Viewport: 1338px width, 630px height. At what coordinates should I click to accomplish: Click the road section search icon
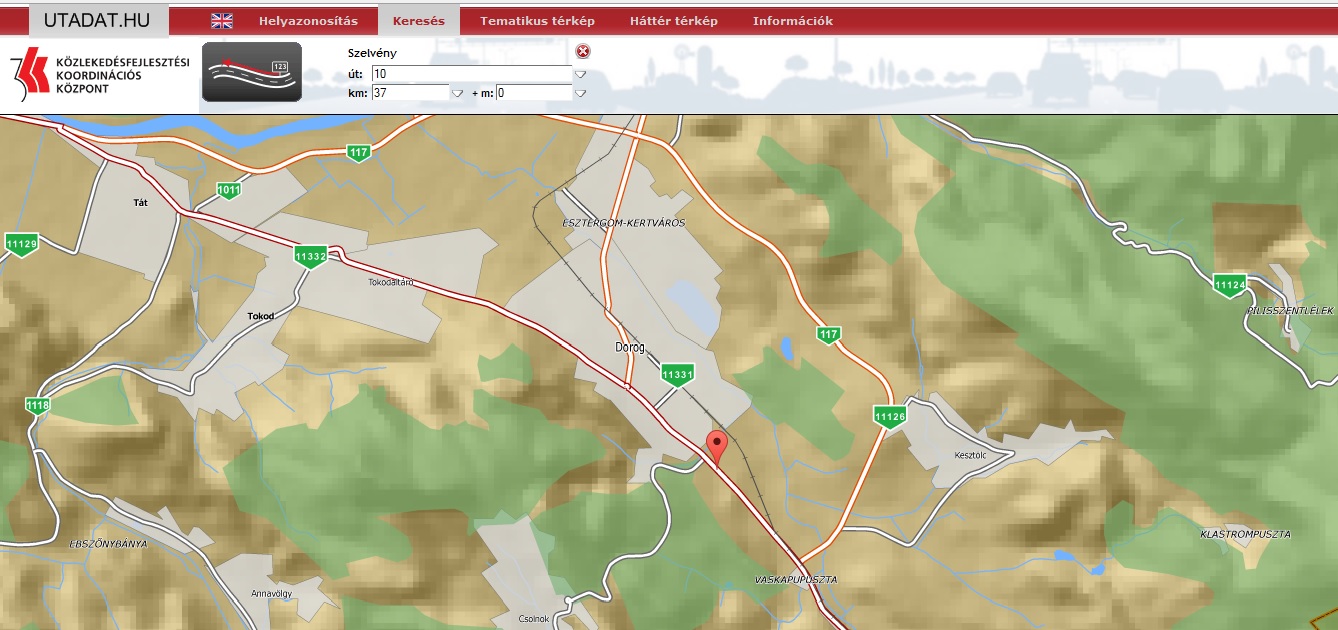[x=252, y=72]
